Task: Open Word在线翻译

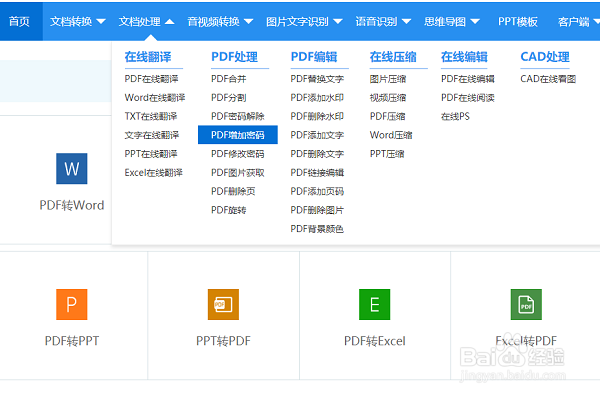Action: (155, 98)
